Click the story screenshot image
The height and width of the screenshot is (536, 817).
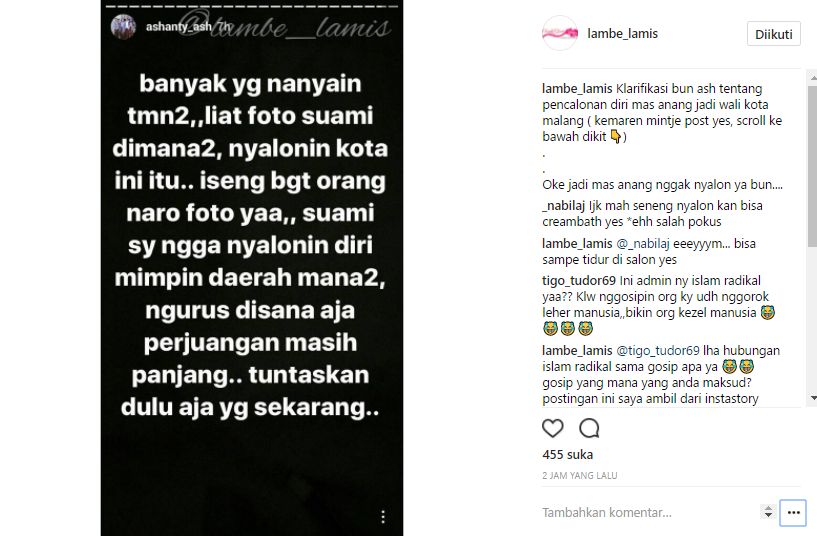(x=252, y=268)
